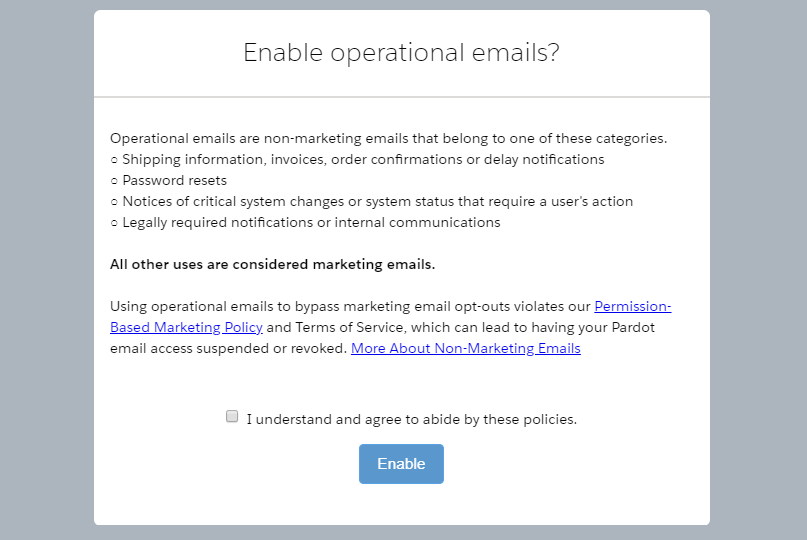Click the bullet circle before Legally required
This screenshot has height=540, width=807.
tap(114, 223)
